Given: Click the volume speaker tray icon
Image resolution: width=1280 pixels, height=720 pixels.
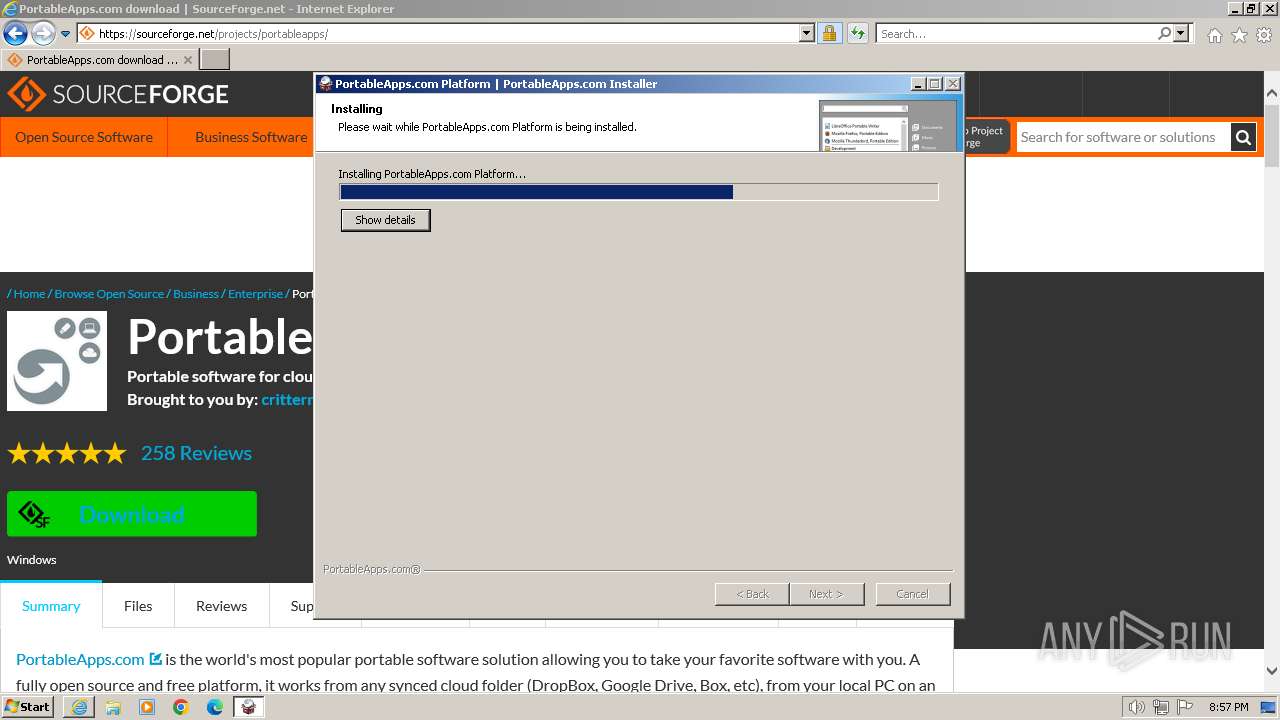Looking at the screenshot, I should [x=1137, y=707].
